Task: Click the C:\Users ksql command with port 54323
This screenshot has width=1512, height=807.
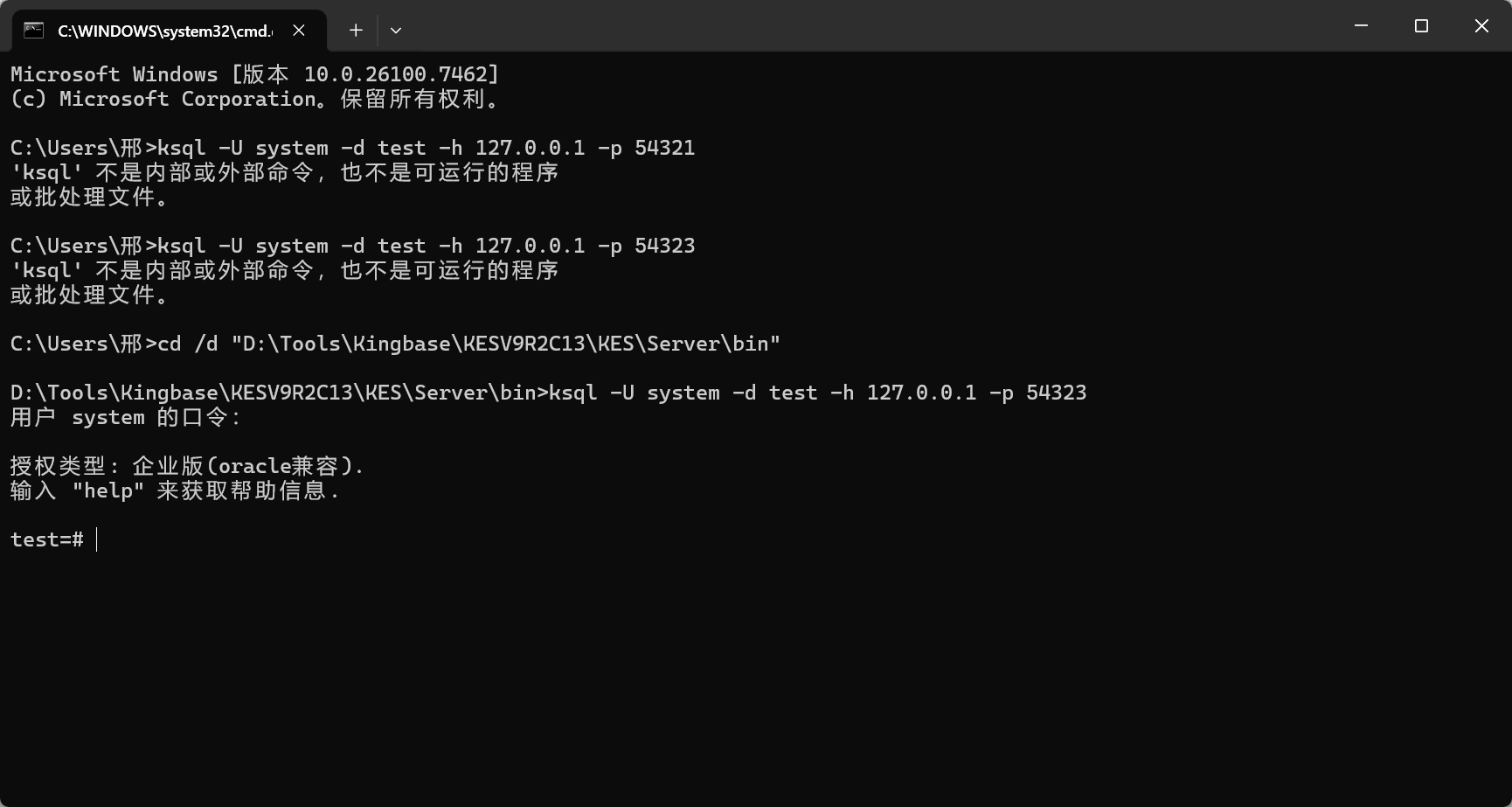Action: click(352, 246)
